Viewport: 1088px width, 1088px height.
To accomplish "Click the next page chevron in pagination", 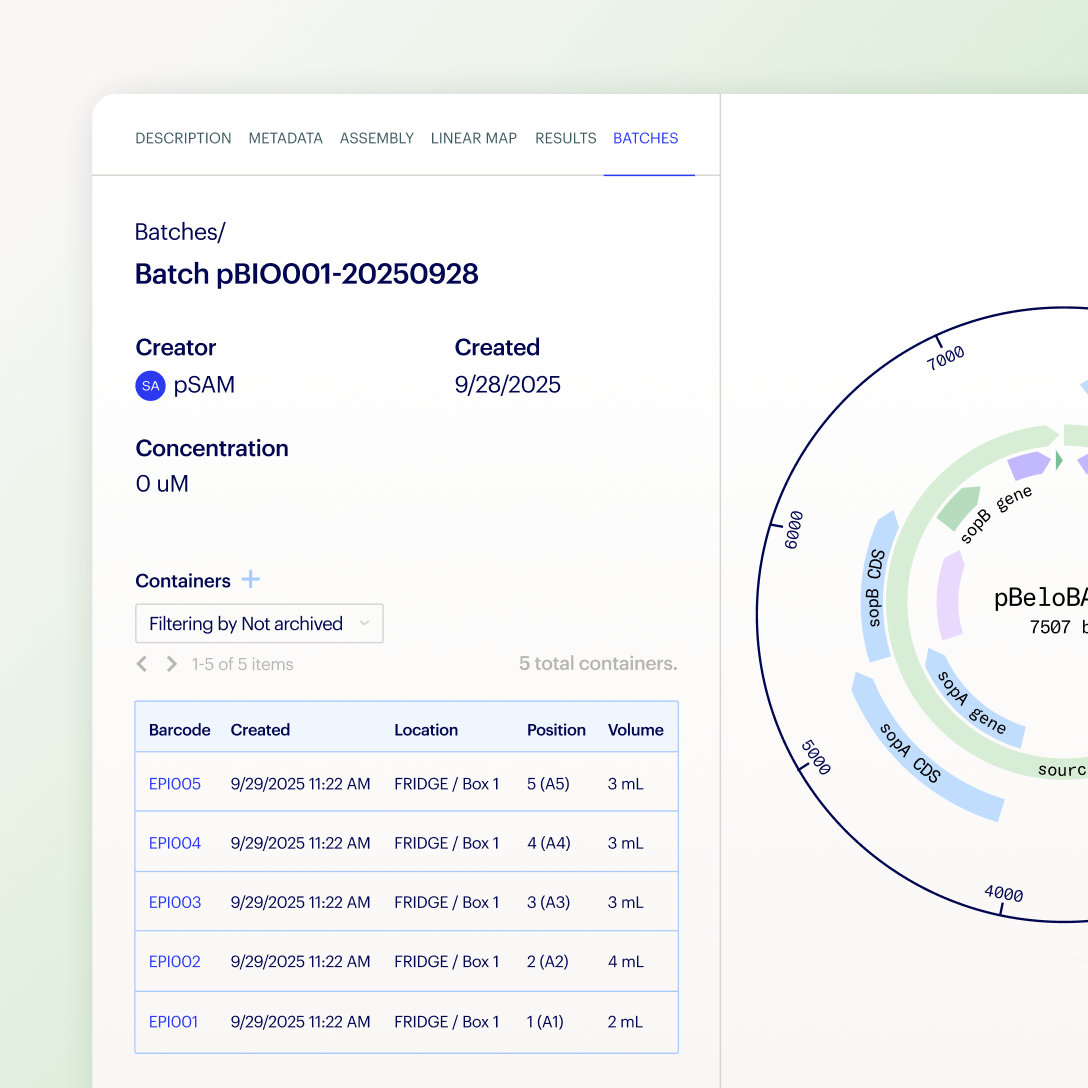I will 170,663.
